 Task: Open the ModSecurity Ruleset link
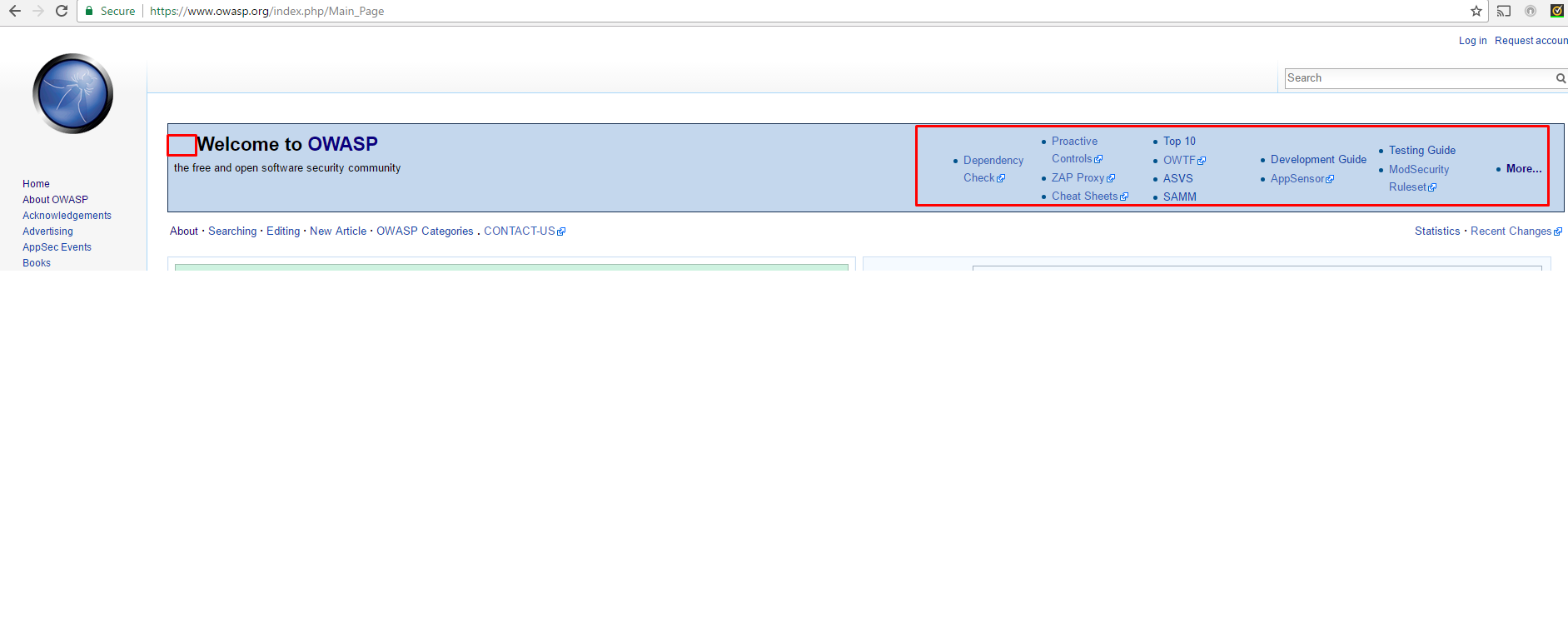(1418, 178)
